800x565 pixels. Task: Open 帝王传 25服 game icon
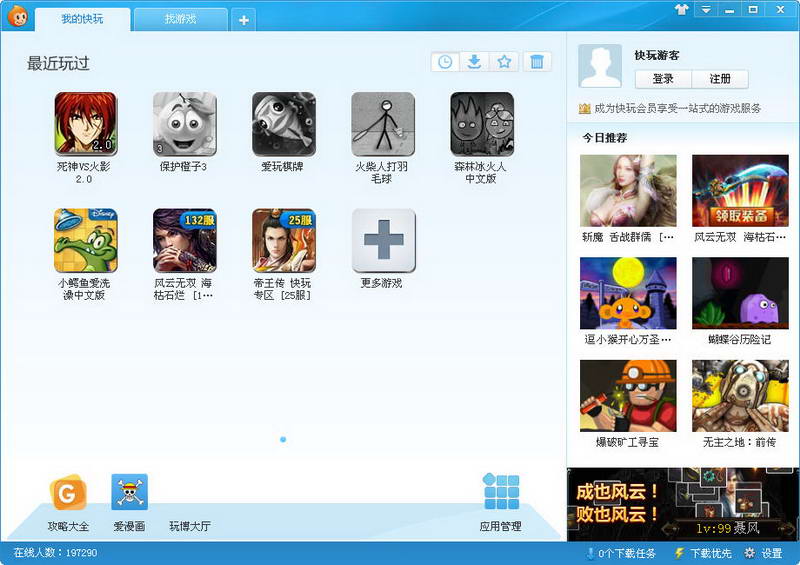tap(284, 240)
